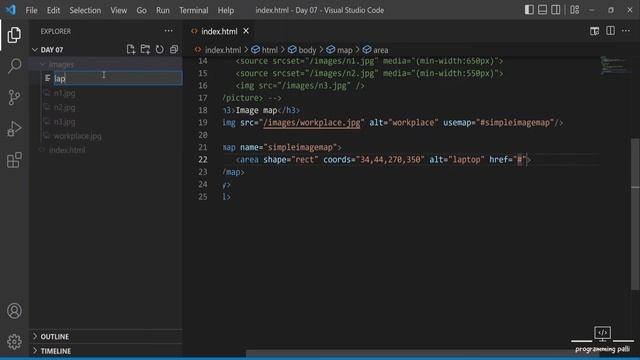Open the Explorer view in activity bar
The image size is (640, 360).
click(x=14, y=35)
